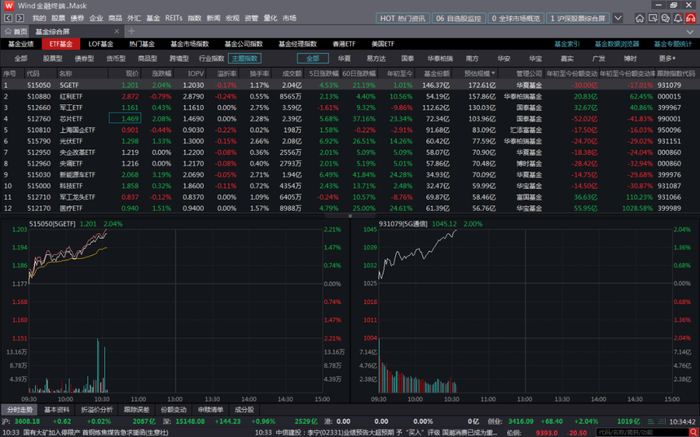The width and height of the screenshot is (700, 437).
Task: Switch to the LOF基金 tab
Action: click(101, 44)
